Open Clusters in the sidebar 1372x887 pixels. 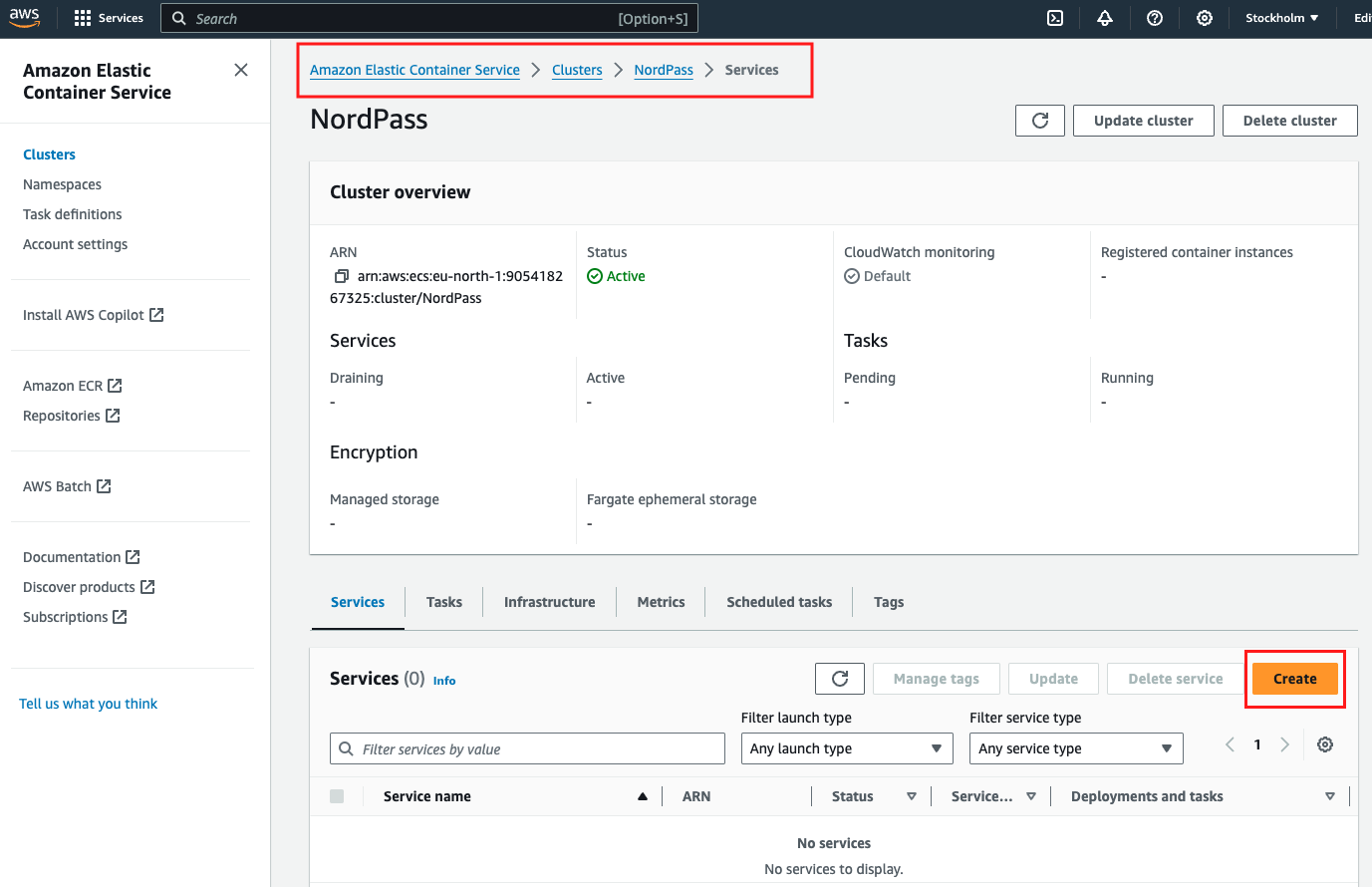click(x=49, y=154)
